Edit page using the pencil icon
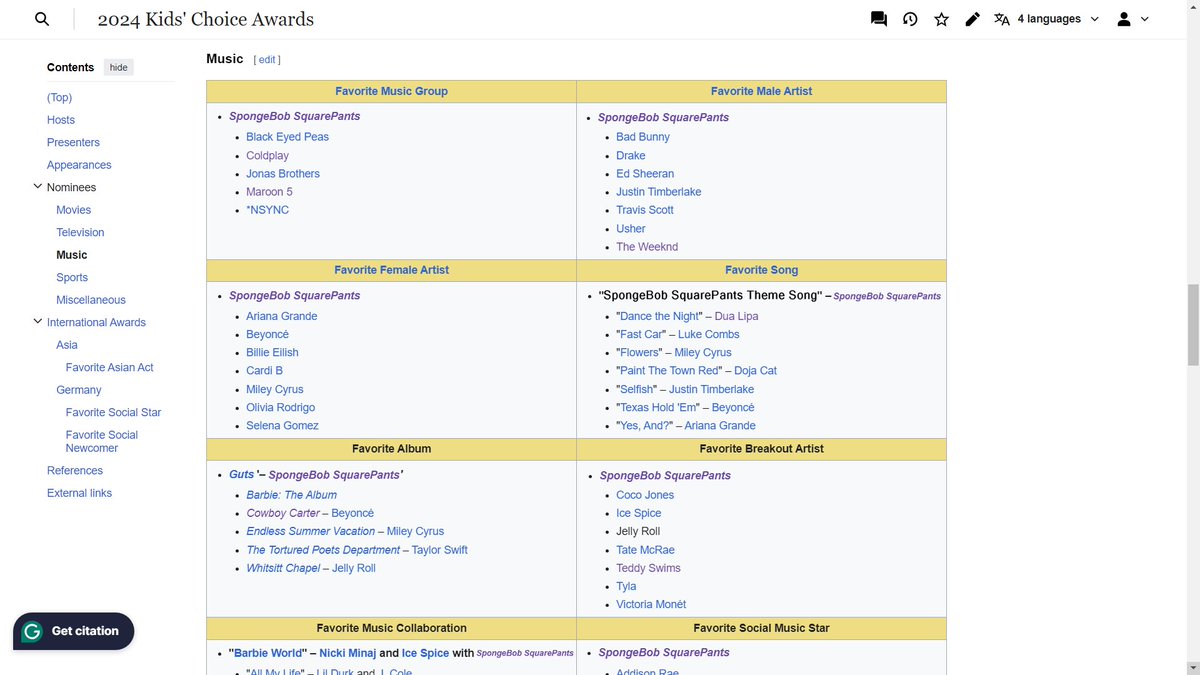Image resolution: width=1200 pixels, height=675 pixels. [972, 19]
